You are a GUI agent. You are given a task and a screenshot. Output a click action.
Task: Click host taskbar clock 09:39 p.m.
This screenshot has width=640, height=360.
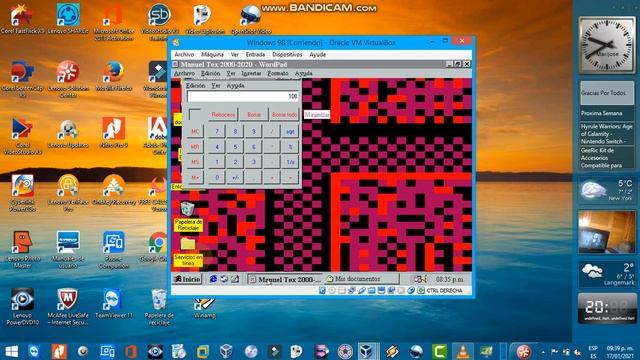tap(620, 351)
